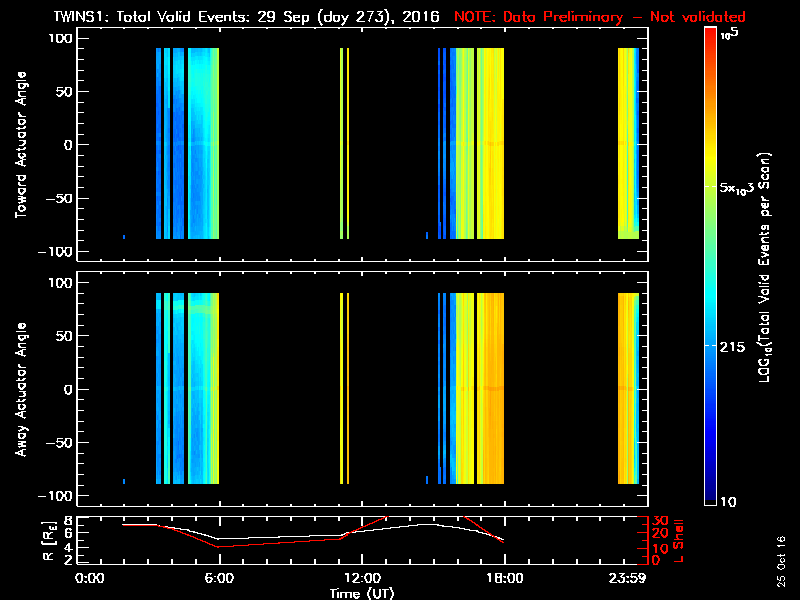Click the red 'L Shell' axis label
The width and height of the screenshot is (800, 600).
679,540
